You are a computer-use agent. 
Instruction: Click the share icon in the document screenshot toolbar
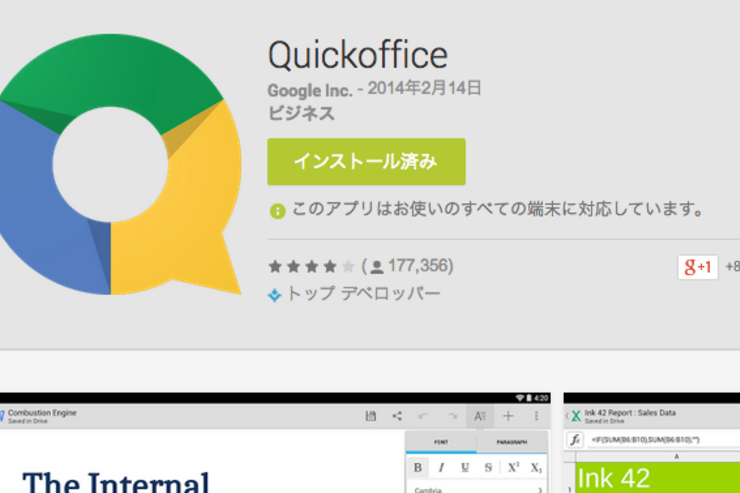click(397, 416)
